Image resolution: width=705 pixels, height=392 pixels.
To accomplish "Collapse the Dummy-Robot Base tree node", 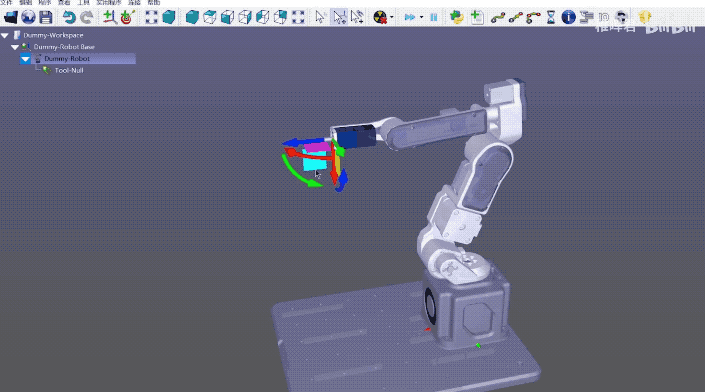I will tap(15, 47).
